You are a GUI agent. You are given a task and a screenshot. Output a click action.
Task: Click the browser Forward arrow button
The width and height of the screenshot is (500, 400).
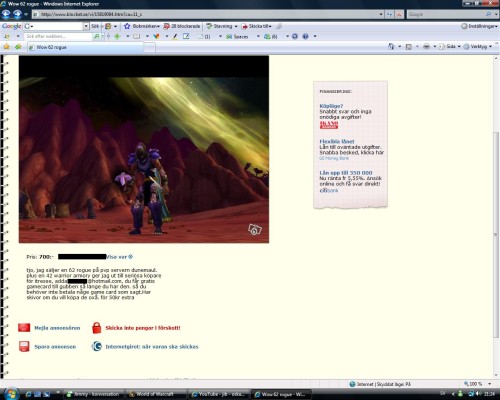coord(17,14)
